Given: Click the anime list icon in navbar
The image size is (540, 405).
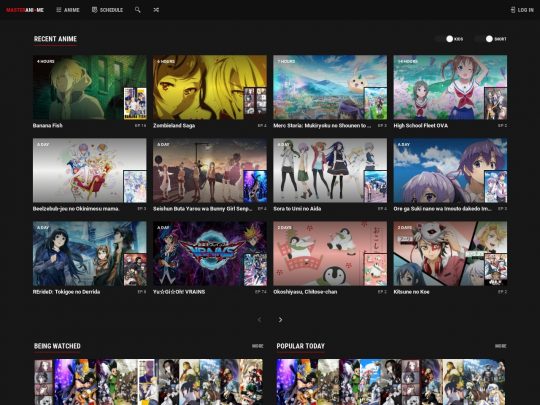Looking at the screenshot, I should coord(59,10).
